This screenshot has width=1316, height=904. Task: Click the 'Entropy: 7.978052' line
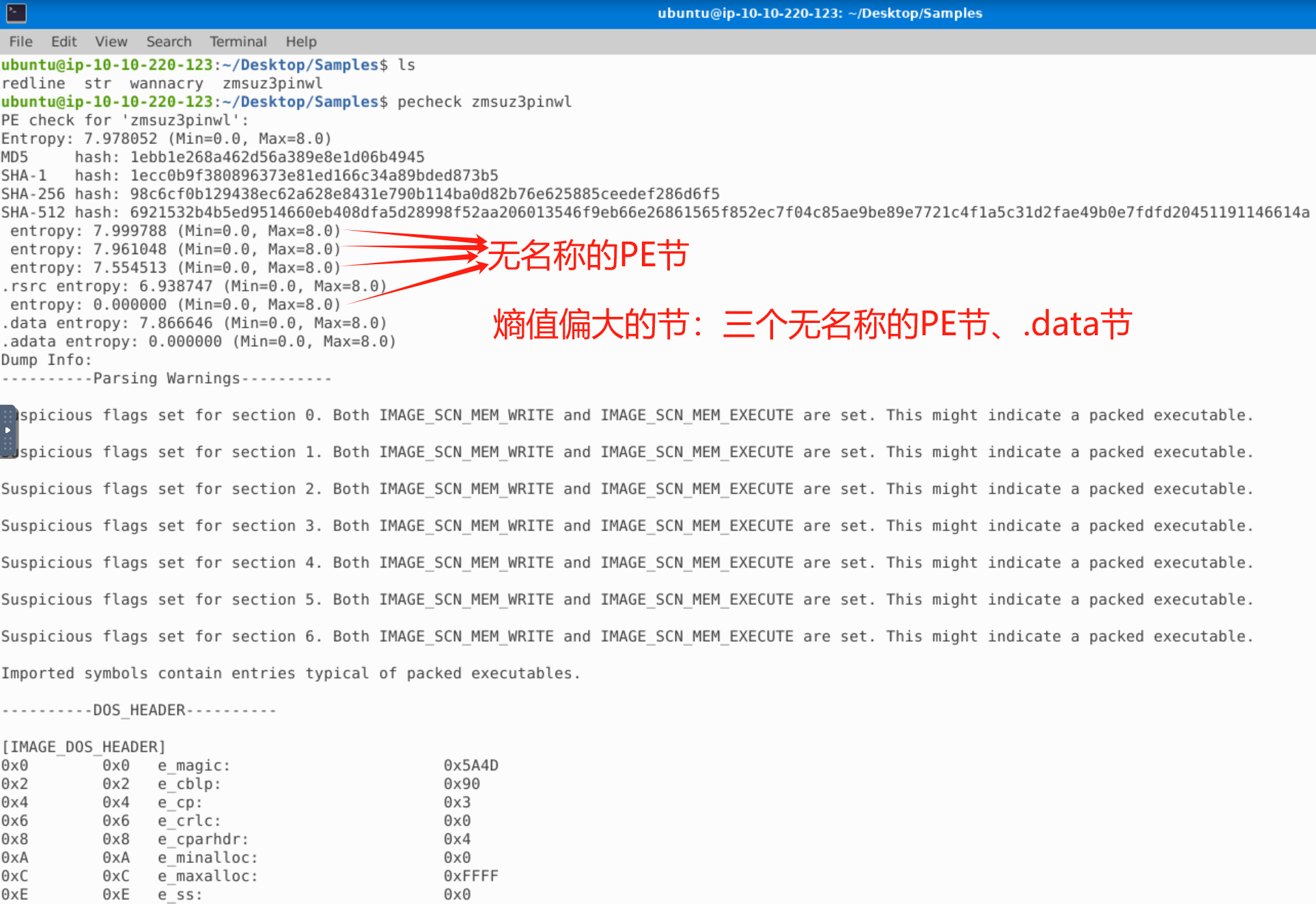[167, 139]
